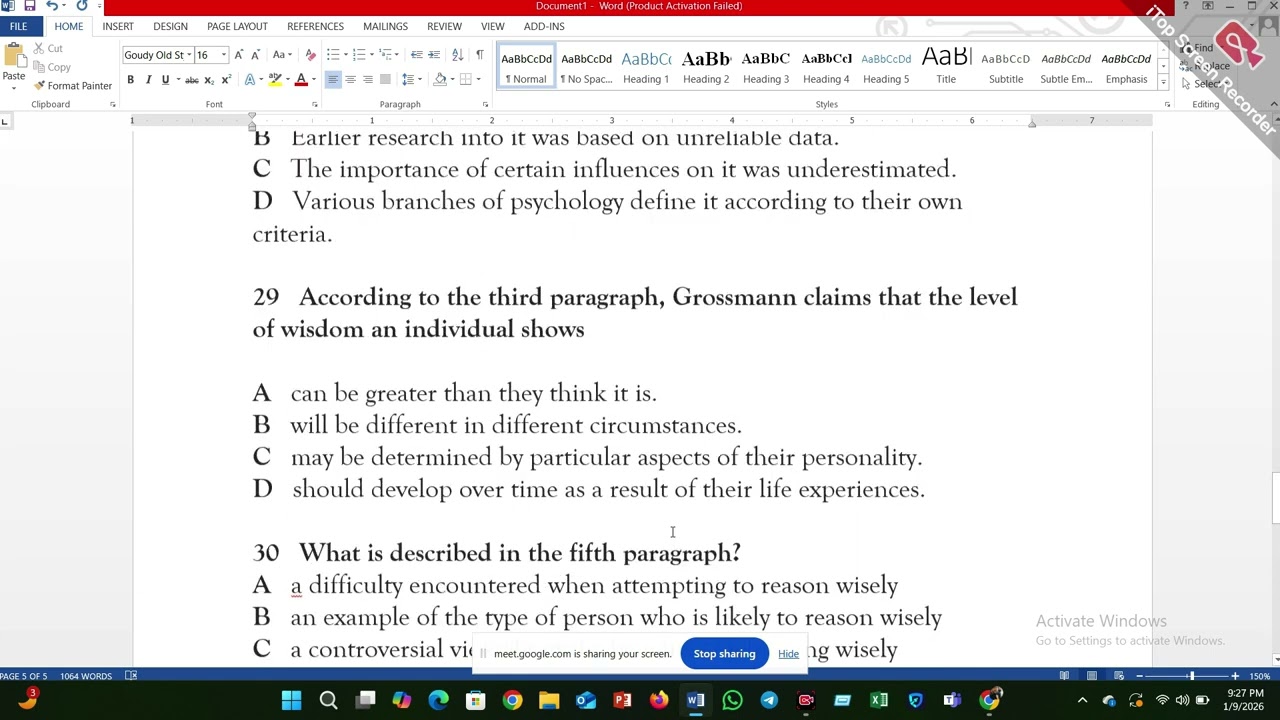The image size is (1280, 720).
Task: Open Telegram from taskbar
Action: [769, 700]
